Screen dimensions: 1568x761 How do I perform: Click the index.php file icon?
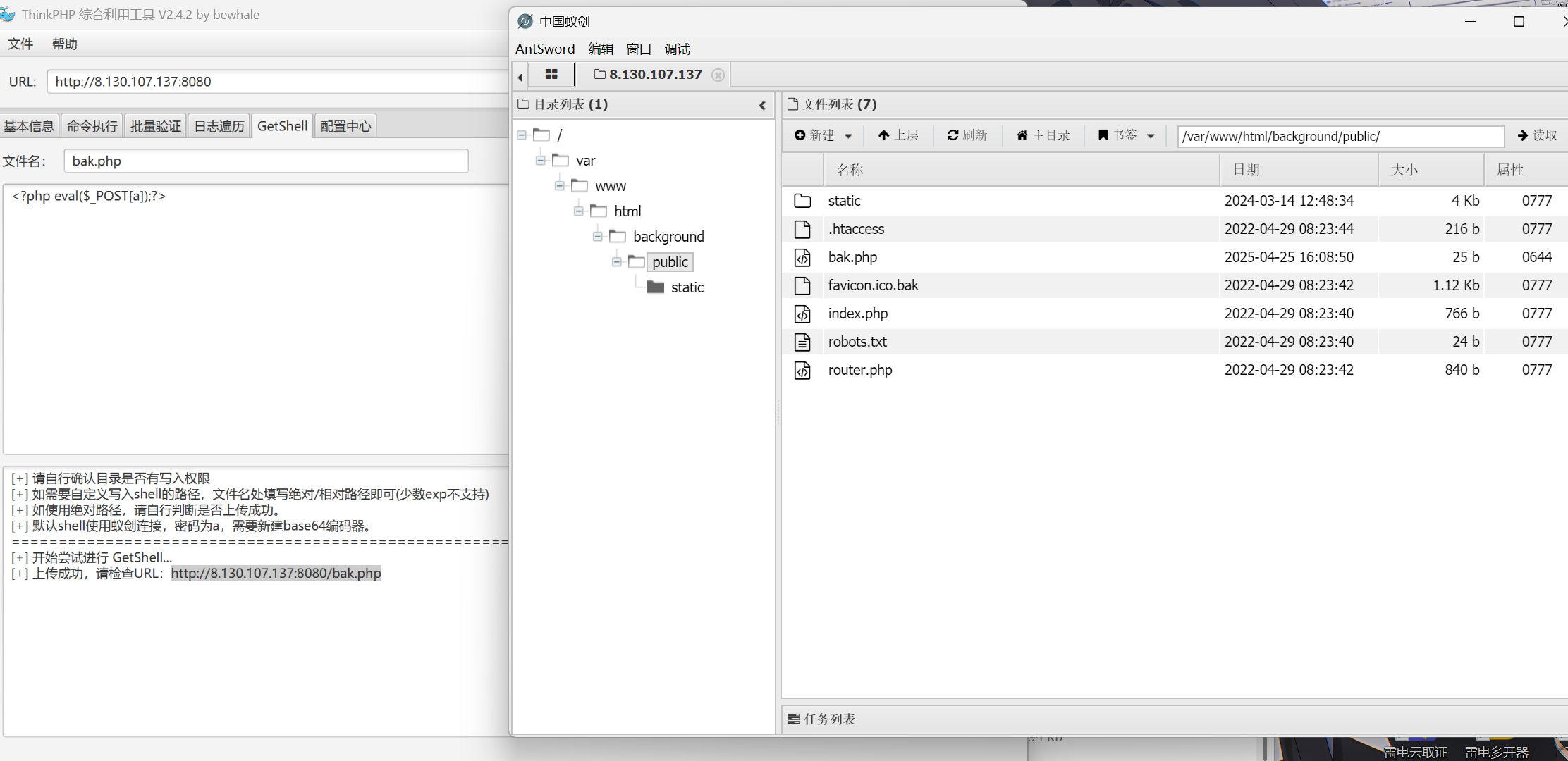click(x=802, y=314)
